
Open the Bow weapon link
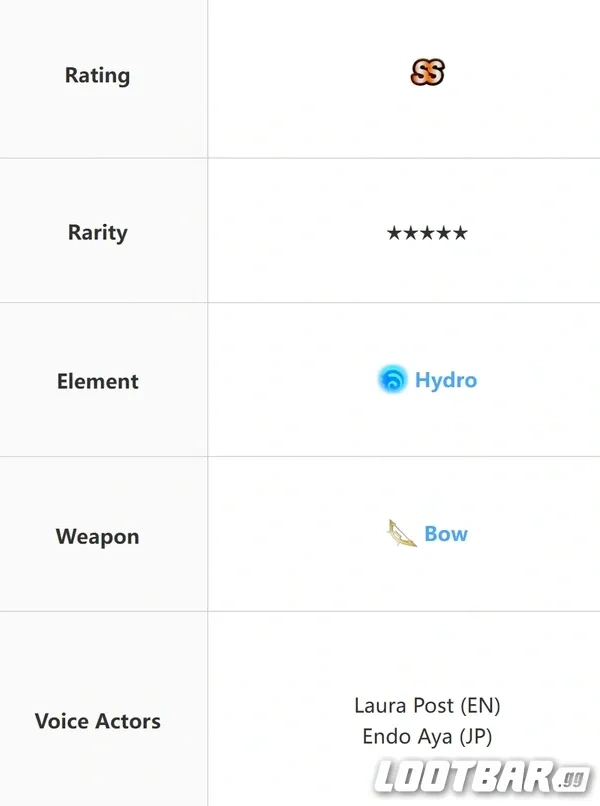pos(446,534)
